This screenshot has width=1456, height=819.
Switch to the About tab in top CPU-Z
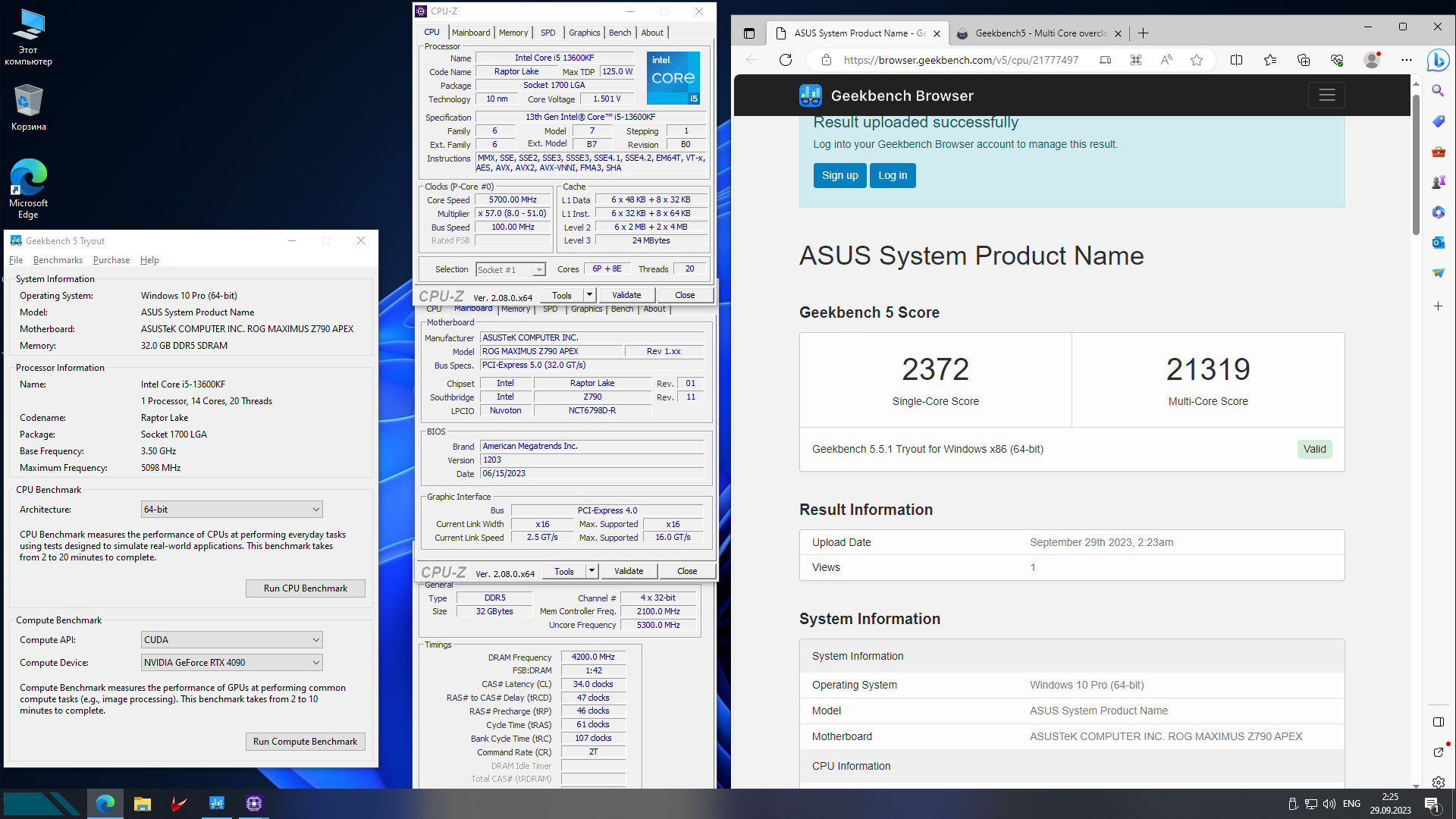[652, 33]
